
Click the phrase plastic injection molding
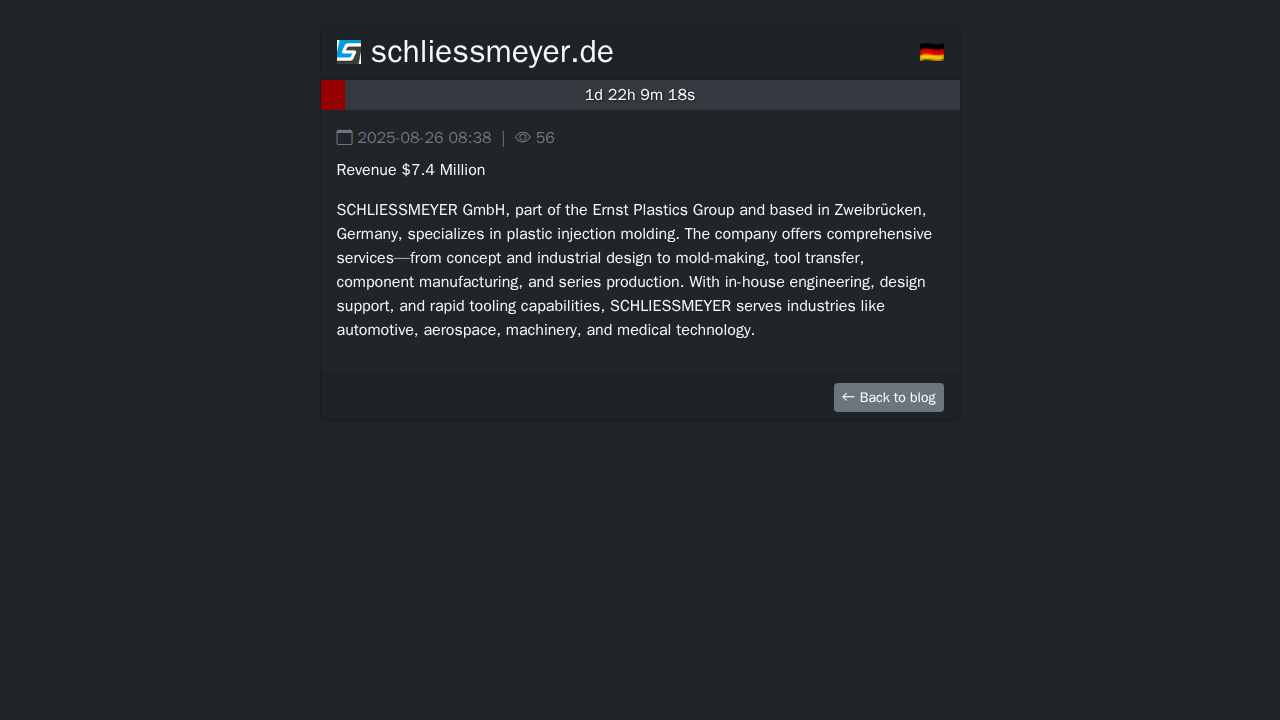(593, 234)
